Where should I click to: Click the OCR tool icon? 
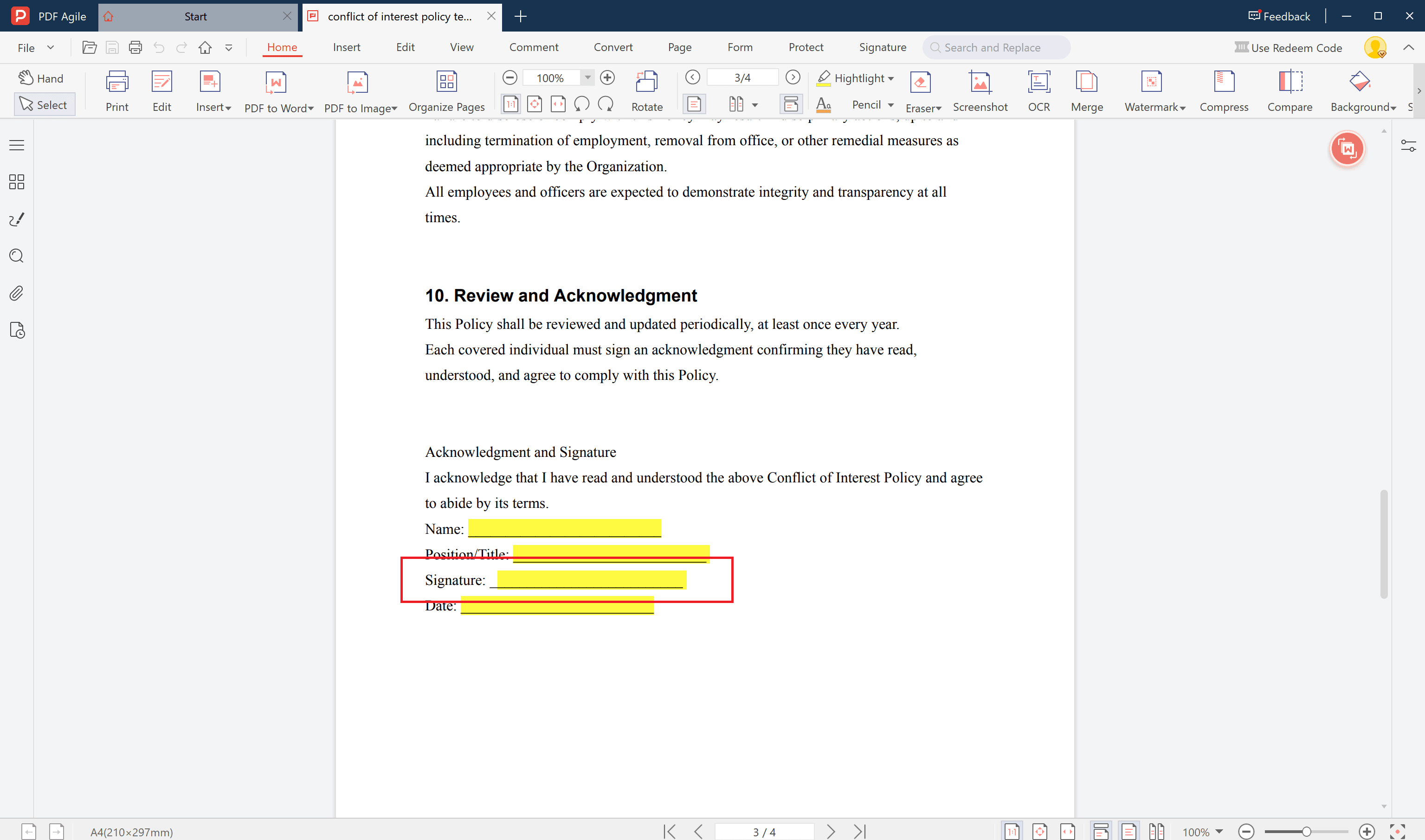[1038, 83]
